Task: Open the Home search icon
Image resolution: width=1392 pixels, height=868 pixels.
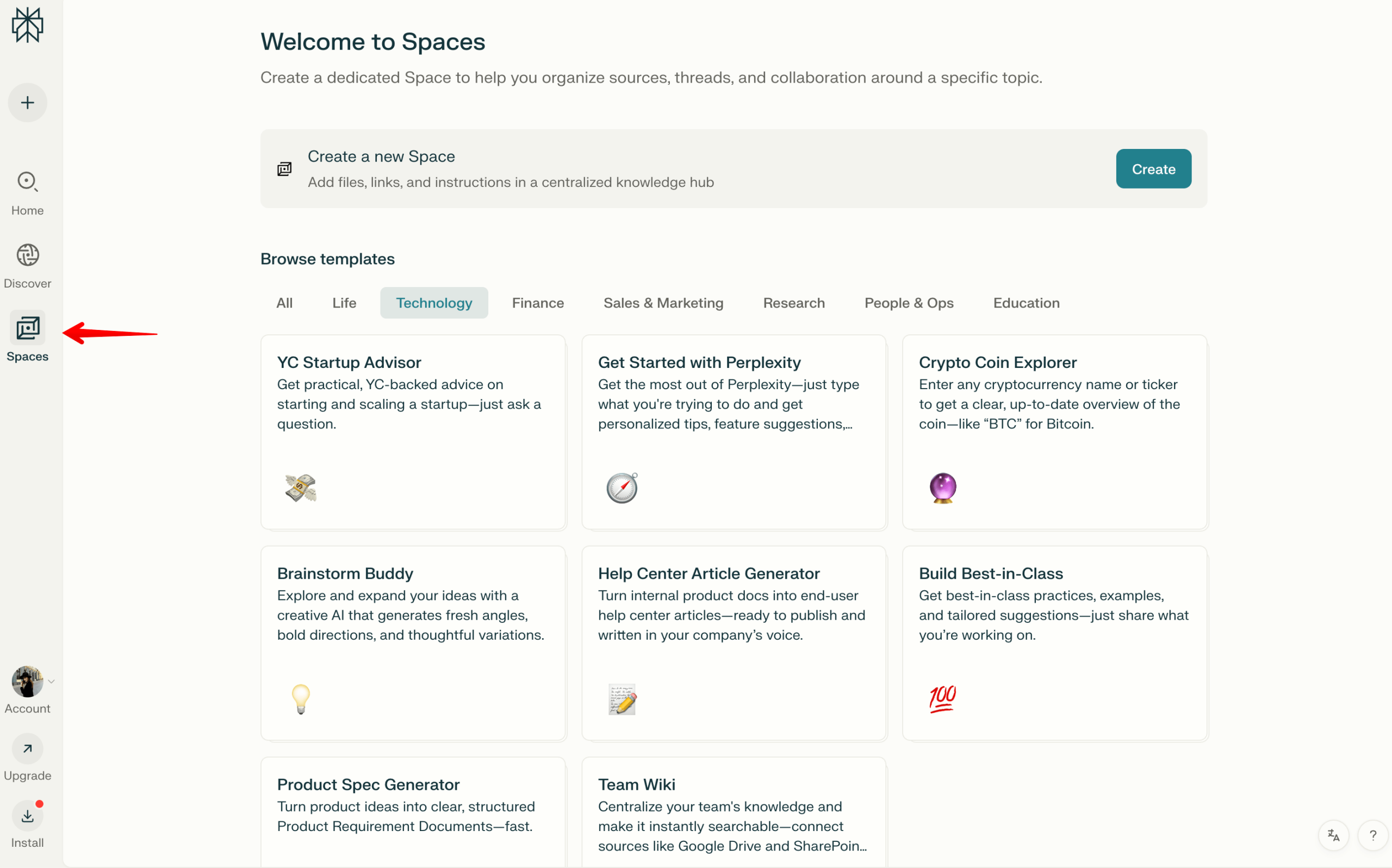Action: click(x=28, y=182)
